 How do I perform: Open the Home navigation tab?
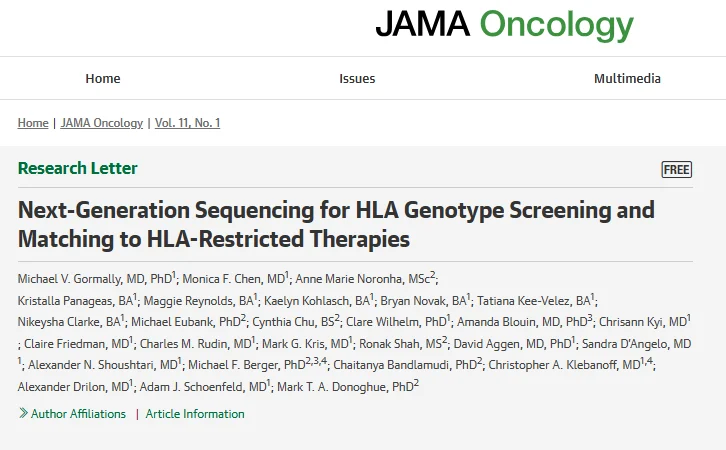click(x=103, y=79)
